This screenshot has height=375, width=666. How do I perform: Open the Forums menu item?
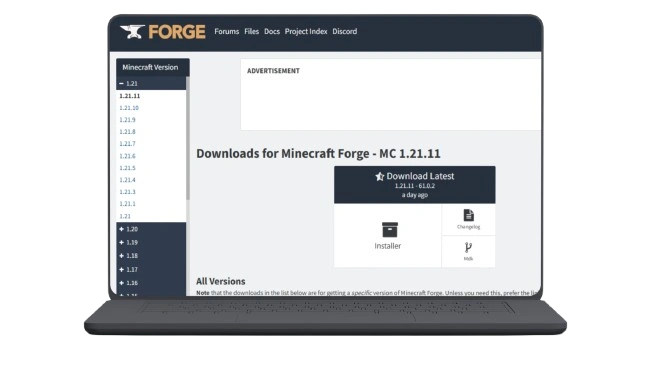pos(226,31)
